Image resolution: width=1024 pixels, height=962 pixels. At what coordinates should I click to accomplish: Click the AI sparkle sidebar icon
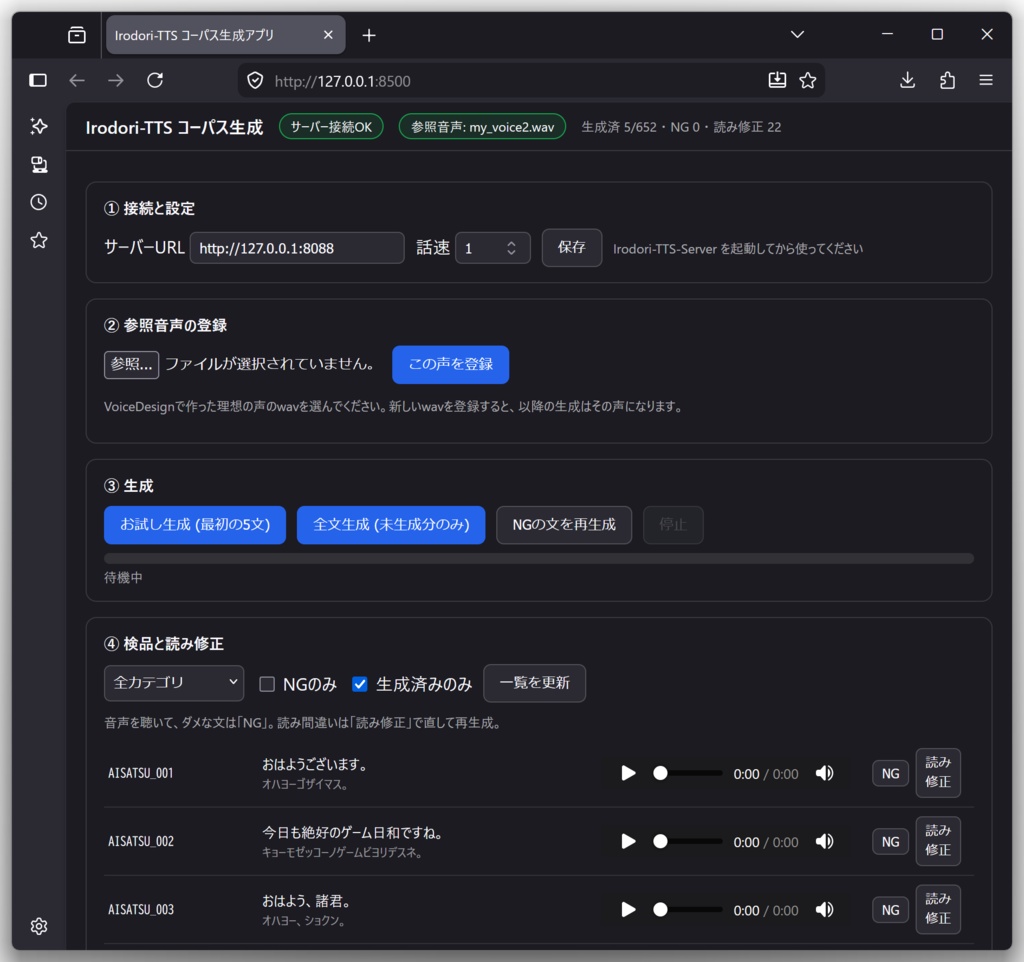tap(39, 126)
